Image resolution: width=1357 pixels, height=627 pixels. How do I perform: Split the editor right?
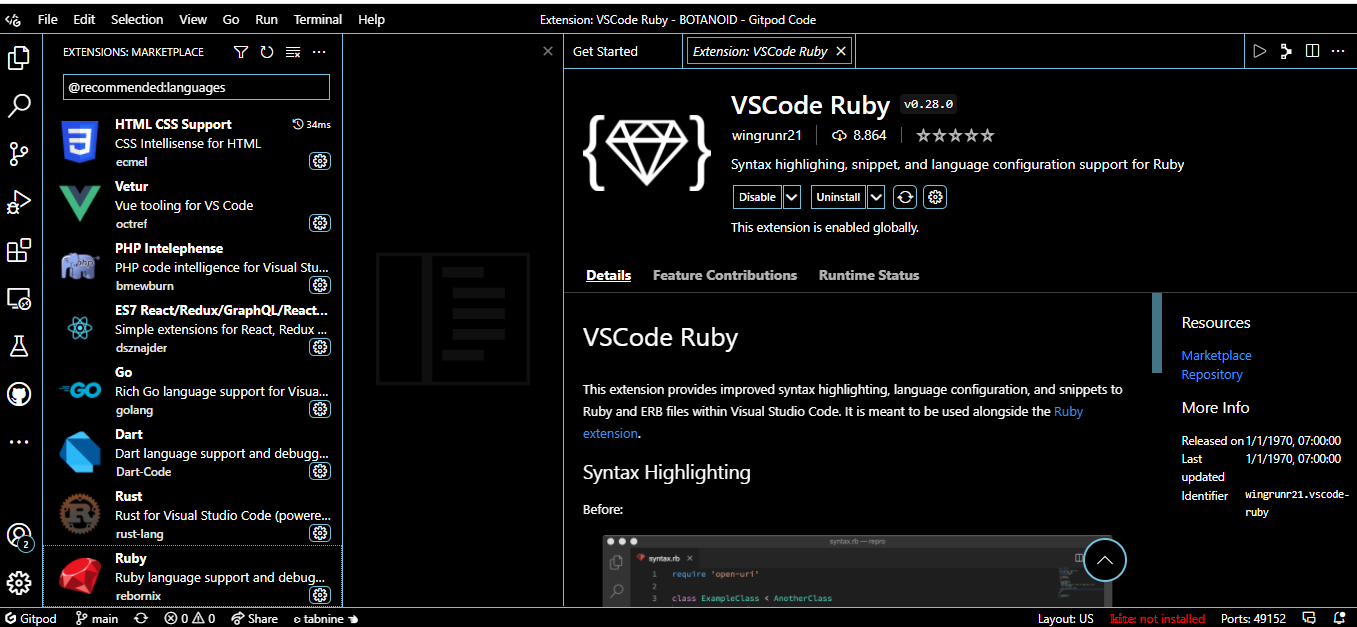(x=1312, y=51)
